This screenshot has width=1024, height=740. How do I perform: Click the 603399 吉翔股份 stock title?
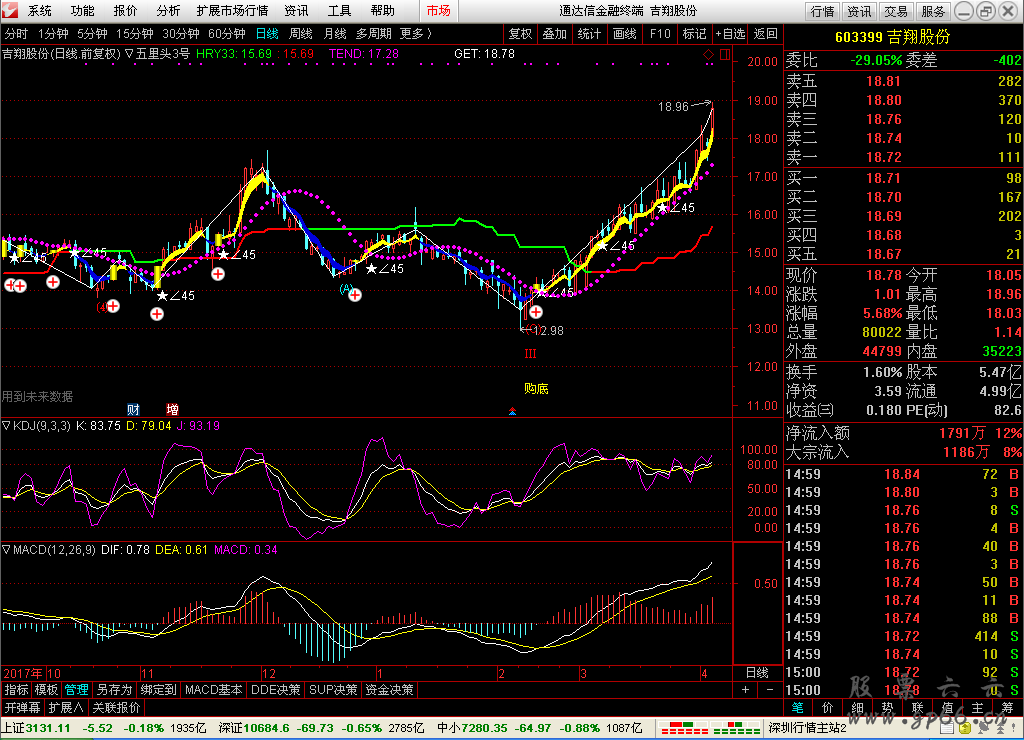point(893,37)
